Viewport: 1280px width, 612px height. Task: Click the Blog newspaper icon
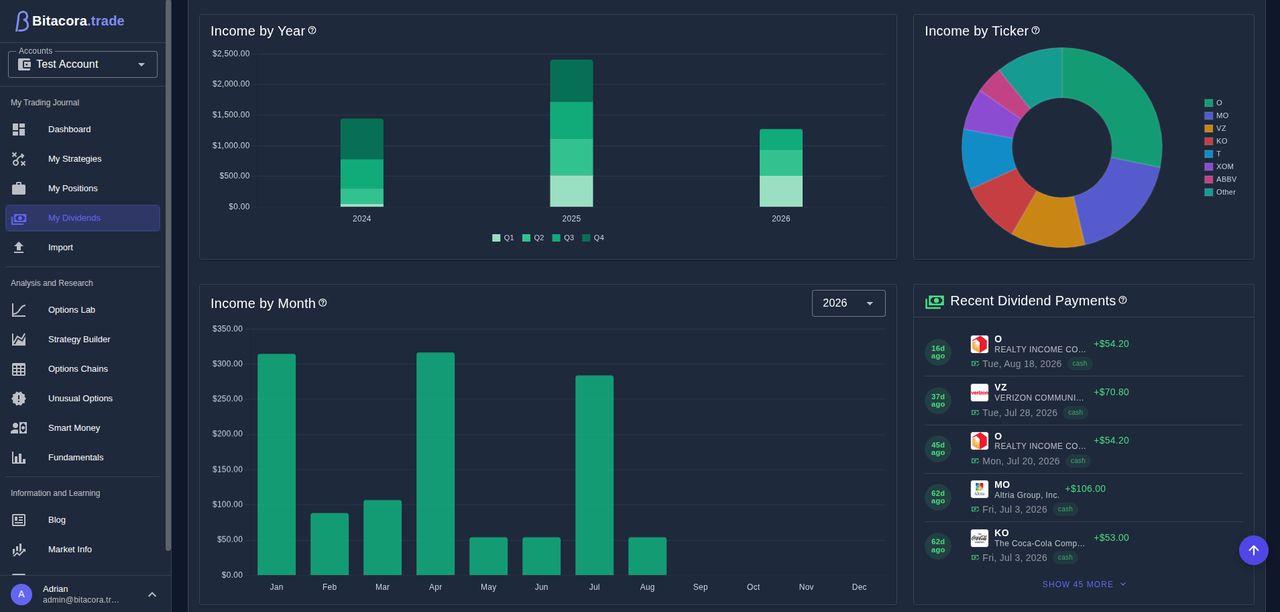pos(19,520)
